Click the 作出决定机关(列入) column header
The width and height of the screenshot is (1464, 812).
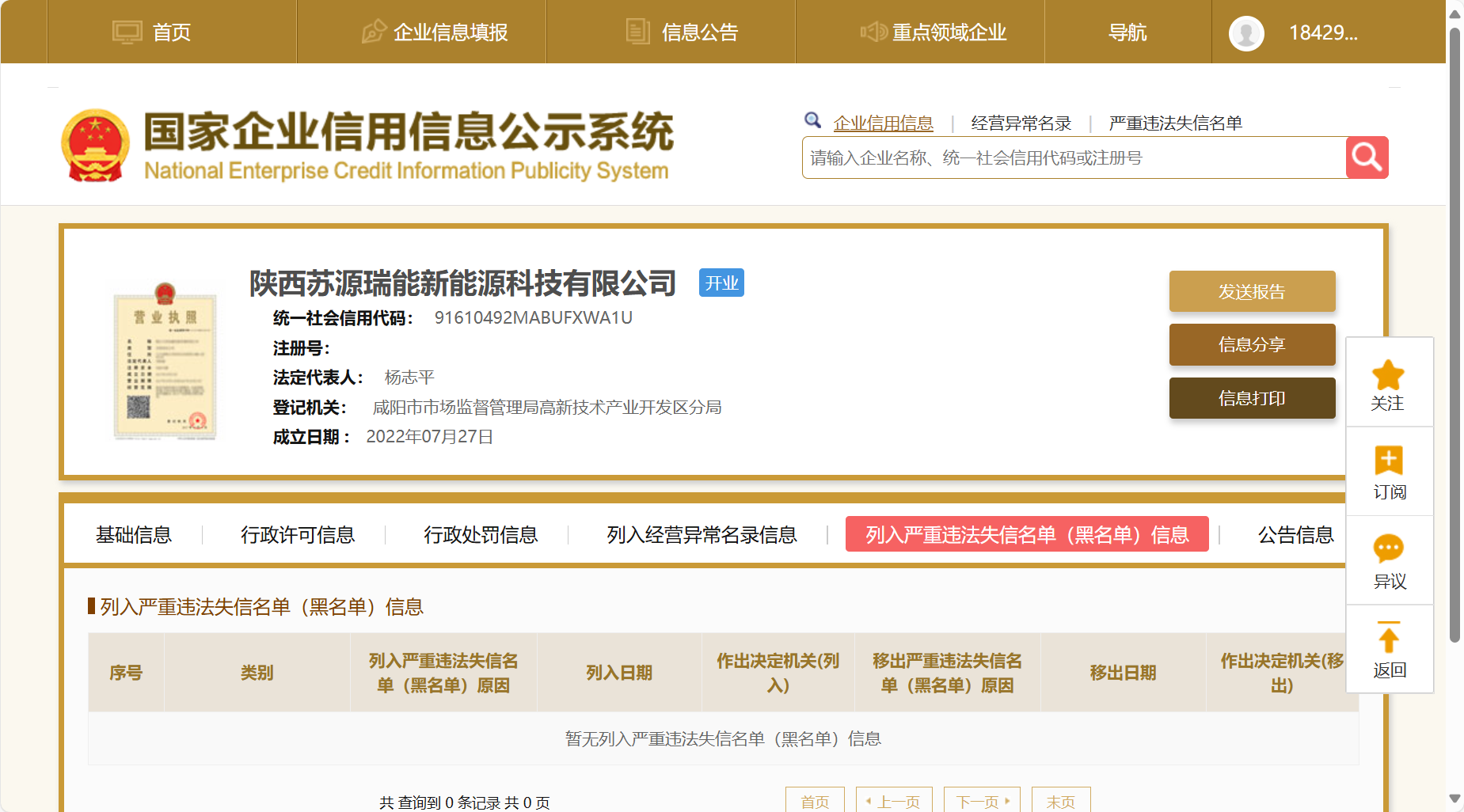point(778,673)
